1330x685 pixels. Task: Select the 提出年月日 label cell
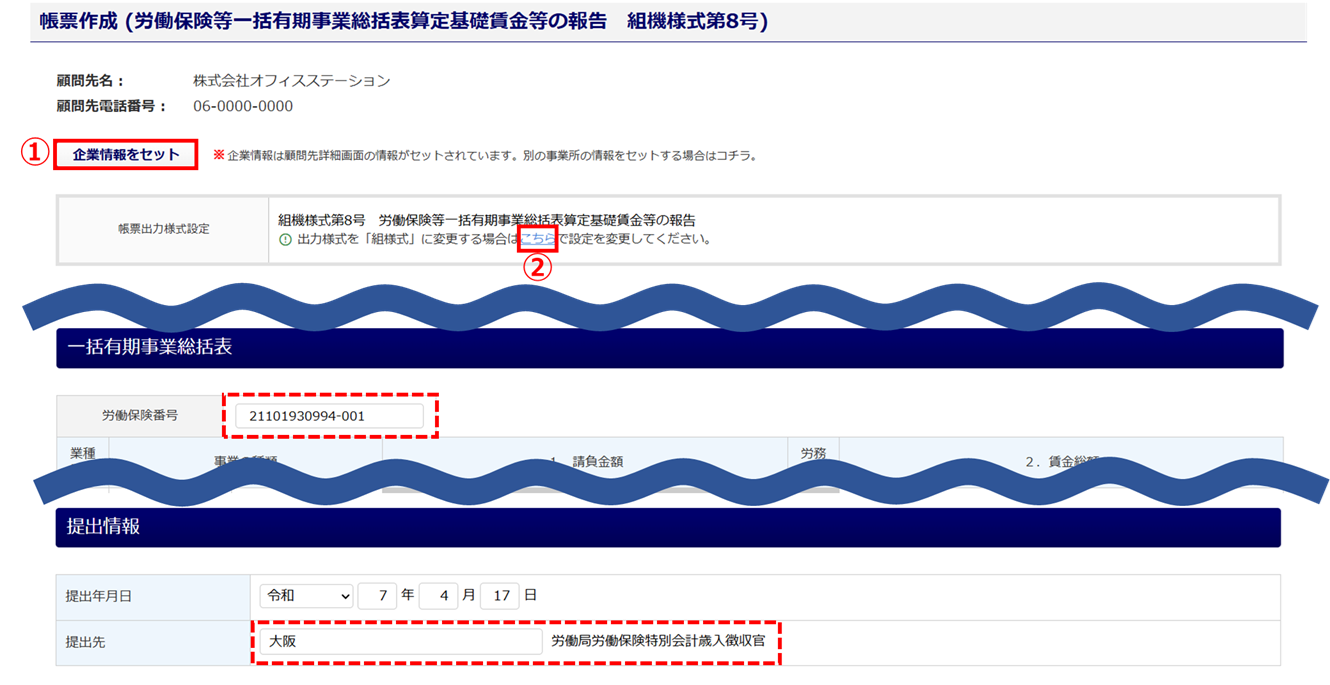pyautogui.click(x=153, y=597)
